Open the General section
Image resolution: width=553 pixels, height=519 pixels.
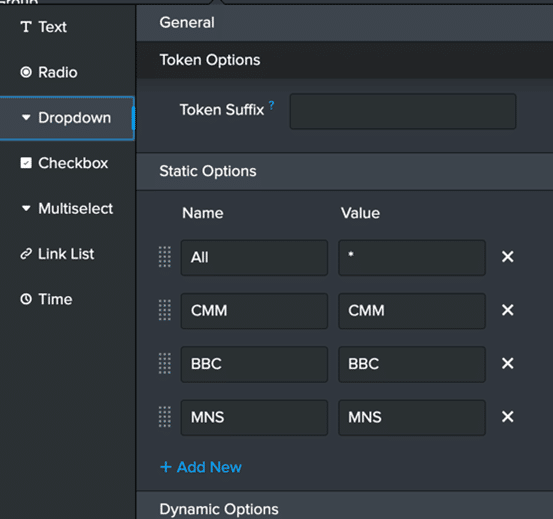coord(344,23)
